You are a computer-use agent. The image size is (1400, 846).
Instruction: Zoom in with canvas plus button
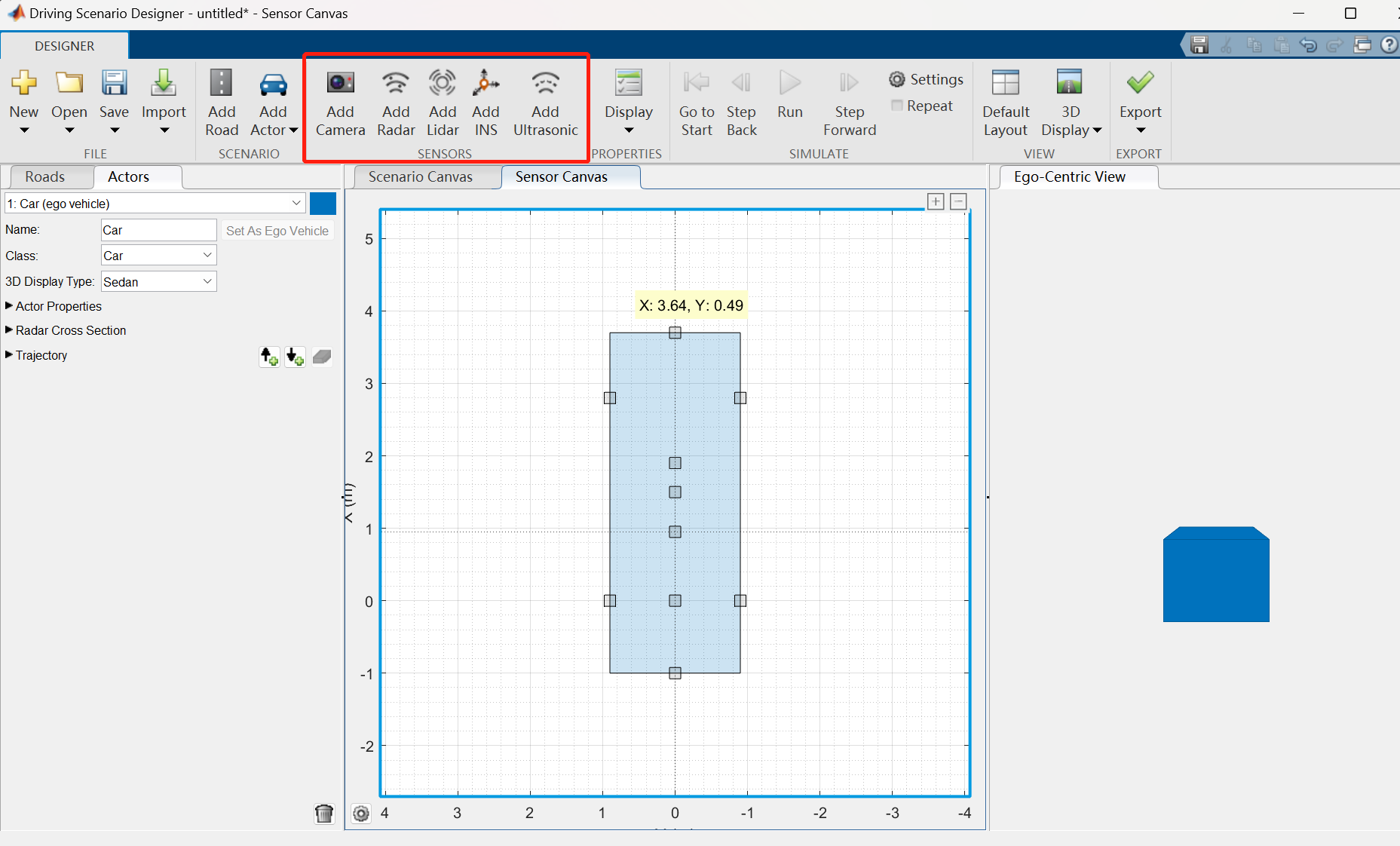click(x=936, y=201)
